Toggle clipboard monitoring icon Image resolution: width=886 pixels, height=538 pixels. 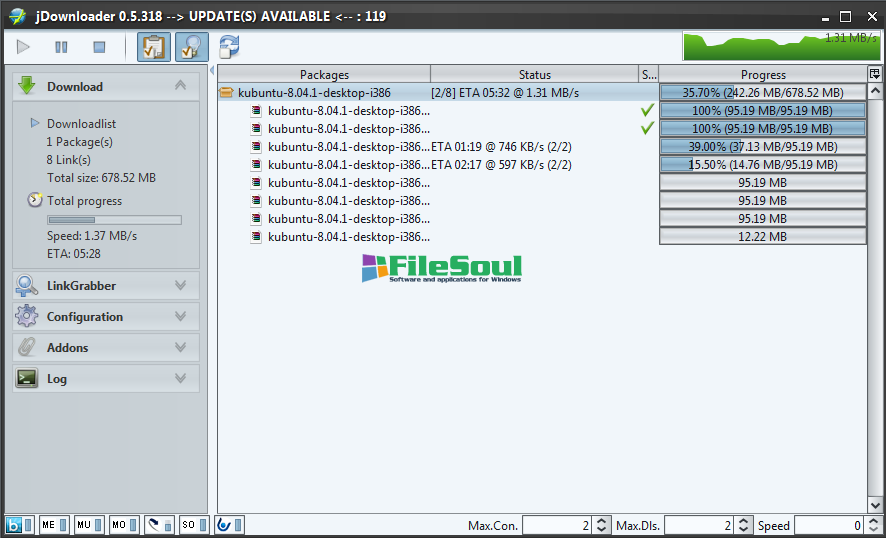(x=154, y=47)
